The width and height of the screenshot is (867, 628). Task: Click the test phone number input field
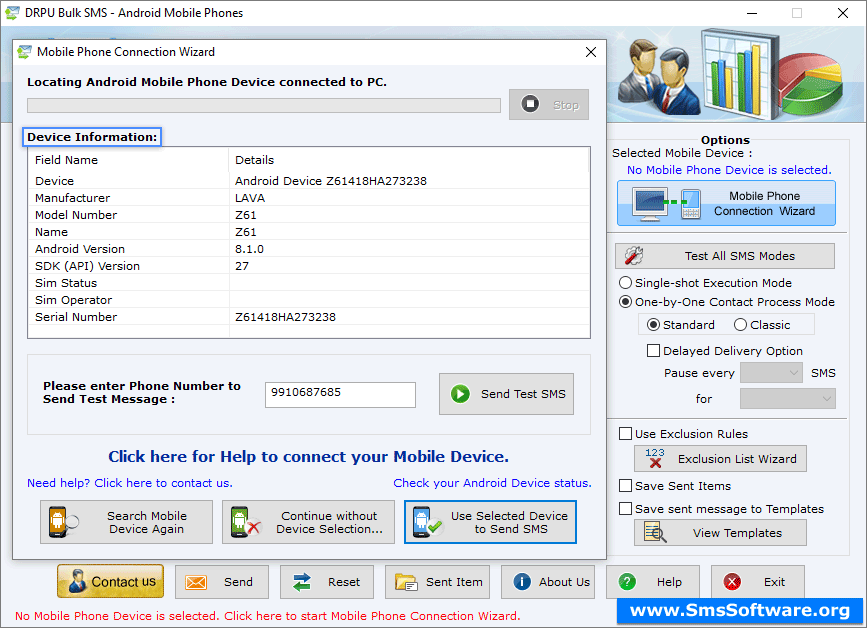(x=340, y=394)
